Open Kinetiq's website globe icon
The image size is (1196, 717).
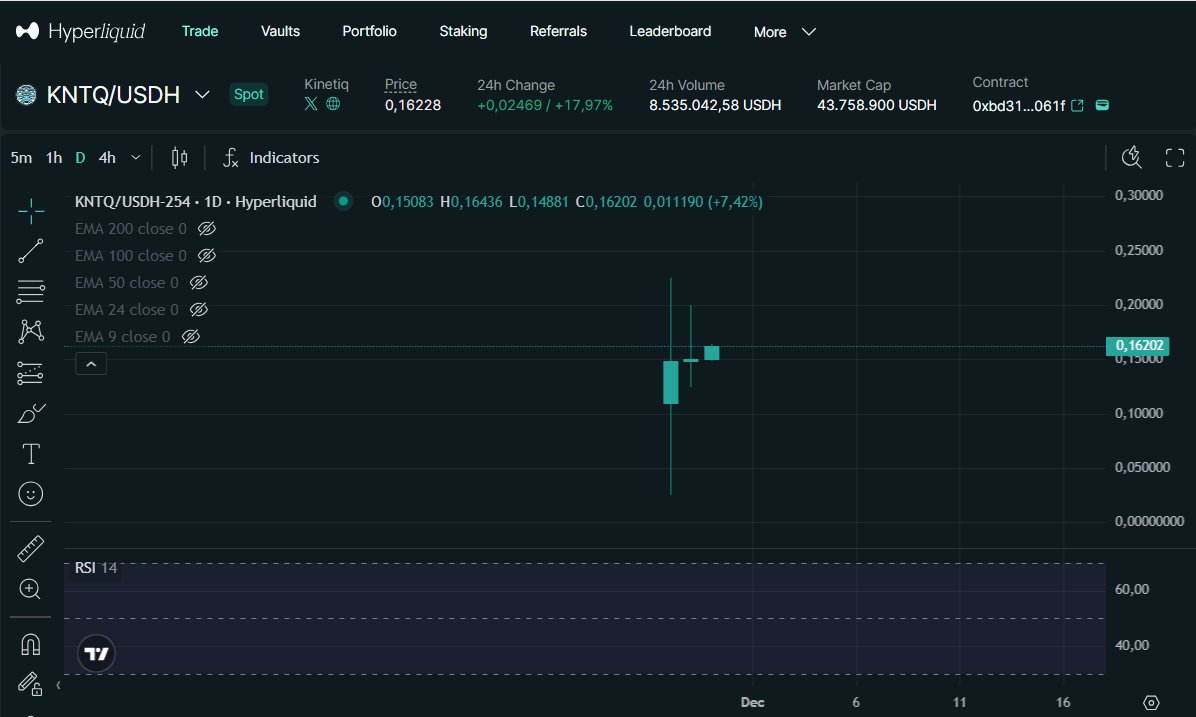[333, 104]
